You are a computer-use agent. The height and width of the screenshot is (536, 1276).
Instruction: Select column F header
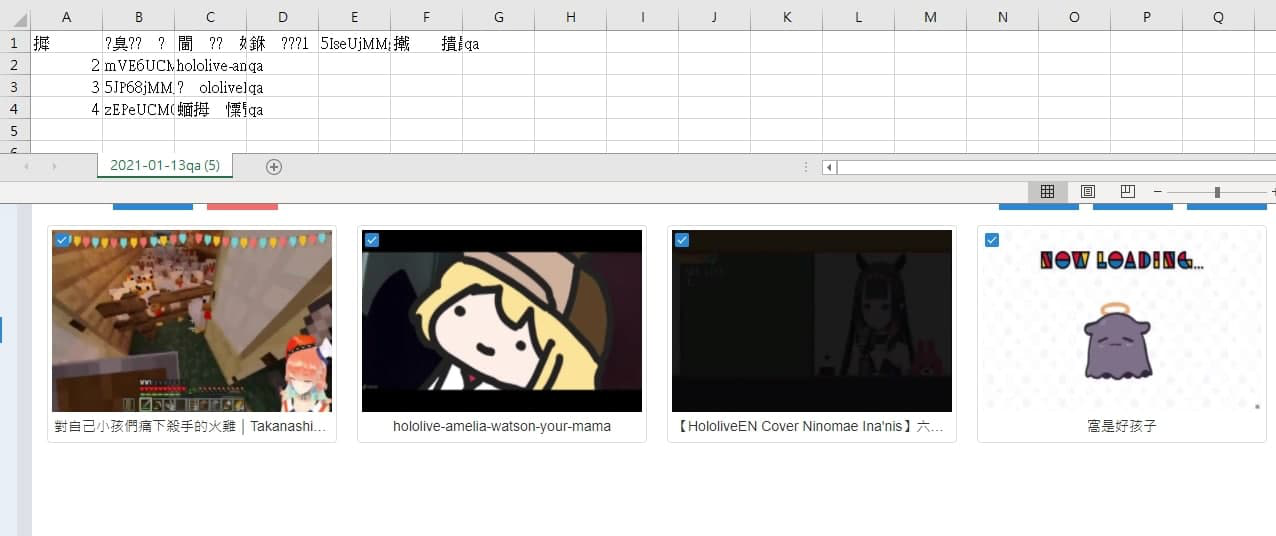coord(426,17)
